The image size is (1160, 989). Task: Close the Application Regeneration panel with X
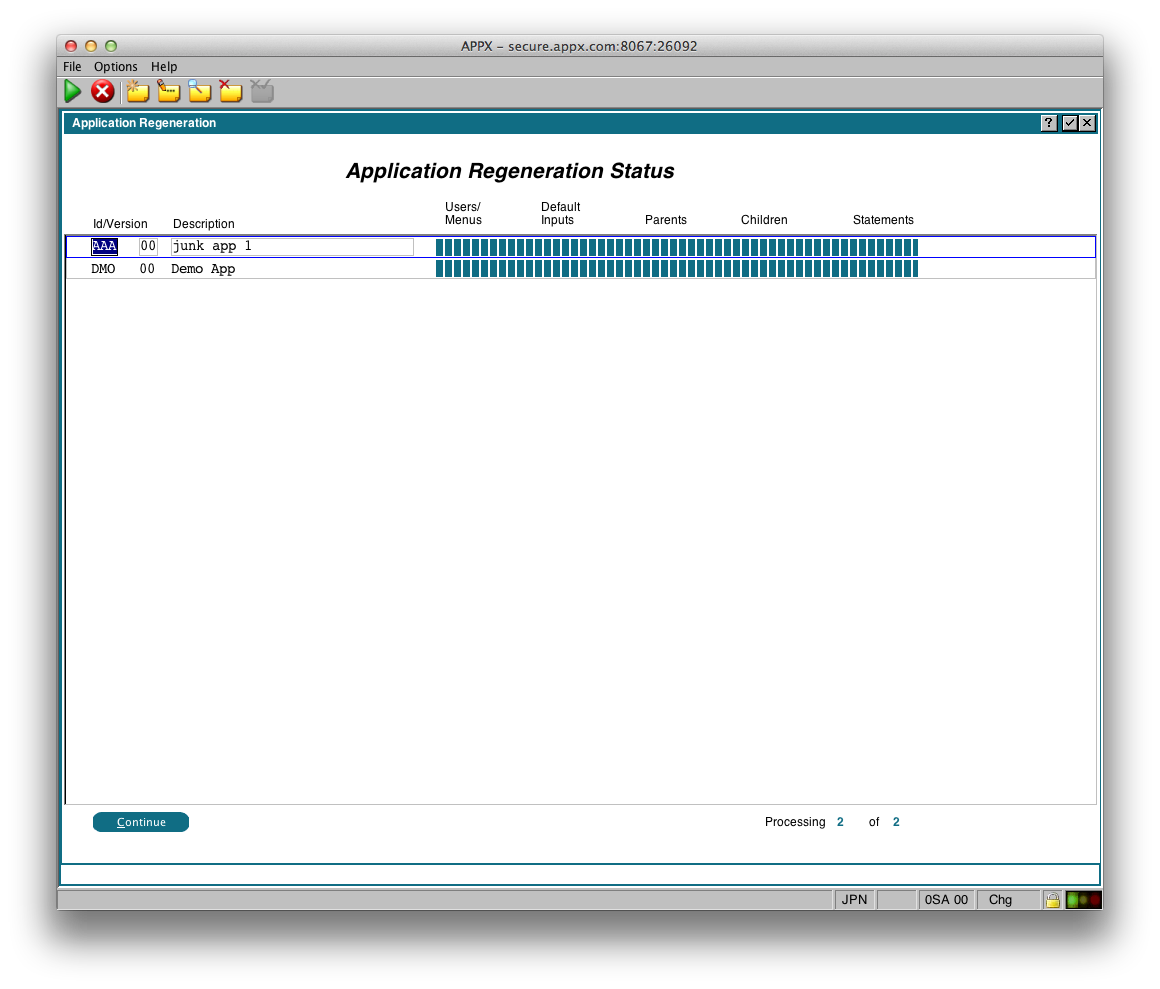pyautogui.click(x=1087, y=123)
